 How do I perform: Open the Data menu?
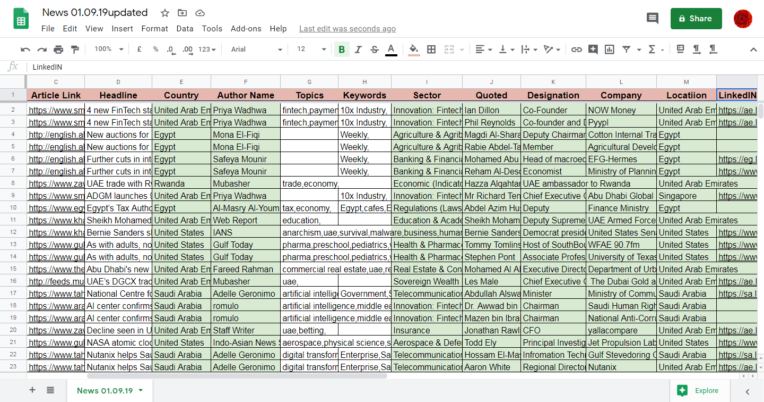click(x=185, y=29)
